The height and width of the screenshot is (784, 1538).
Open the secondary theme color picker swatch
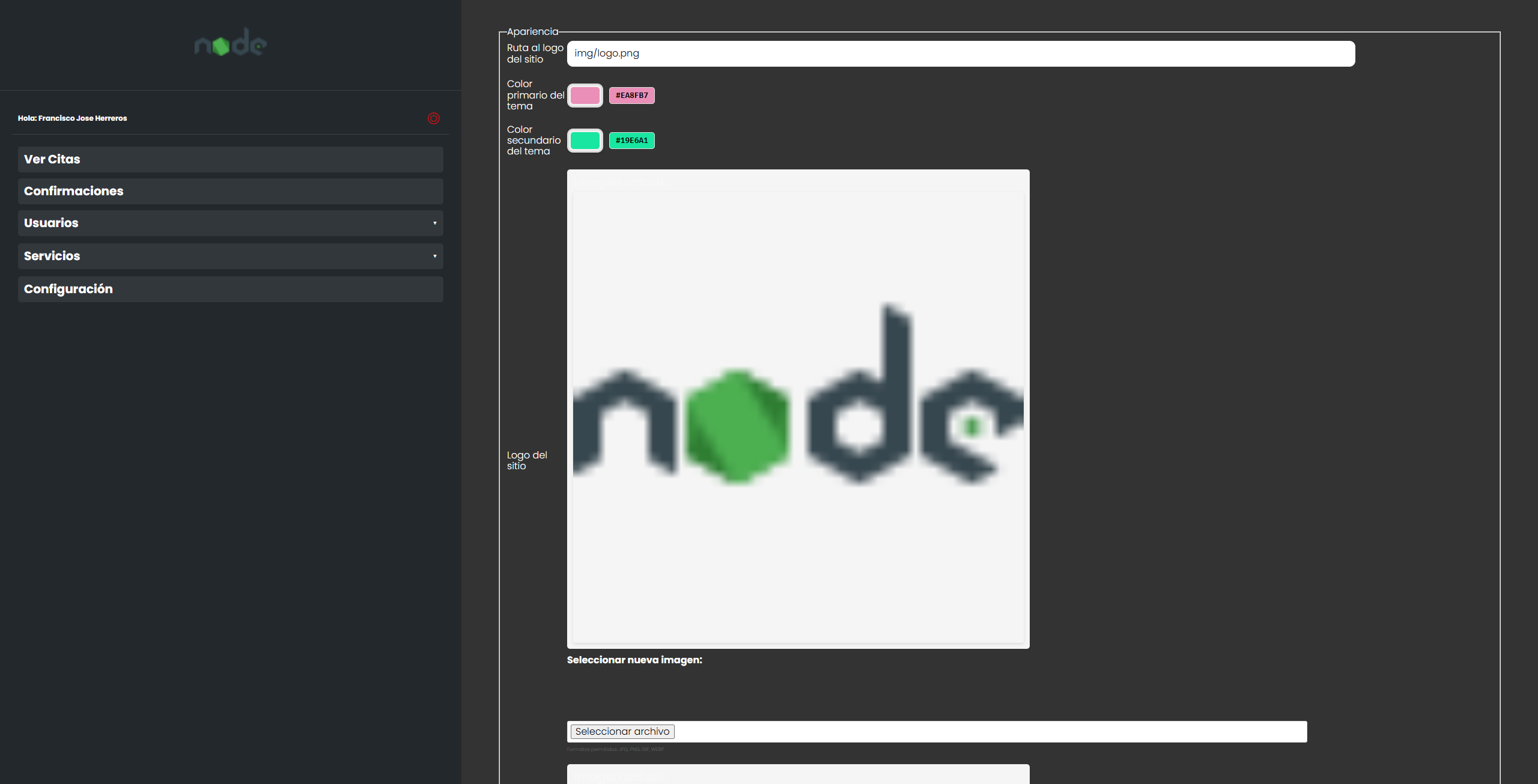pyautogui.click(x=585, y=141)
